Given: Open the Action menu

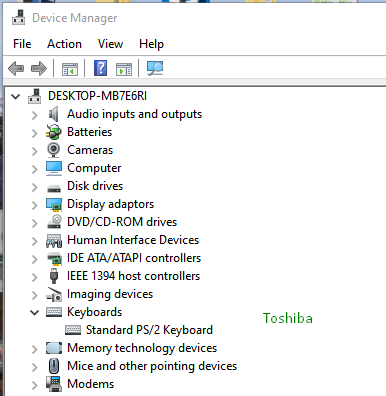Looking at the screenshot, I should (x=64, y=44).
